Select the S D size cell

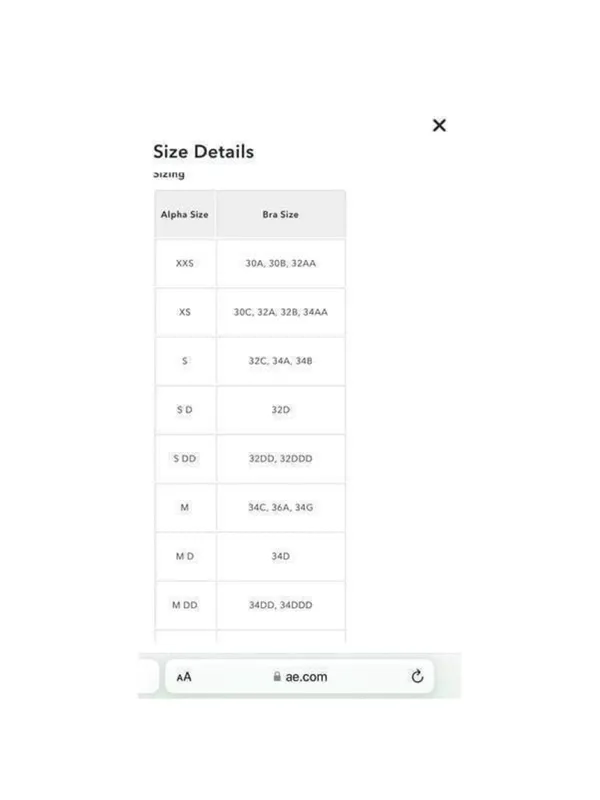pos(185,410)
